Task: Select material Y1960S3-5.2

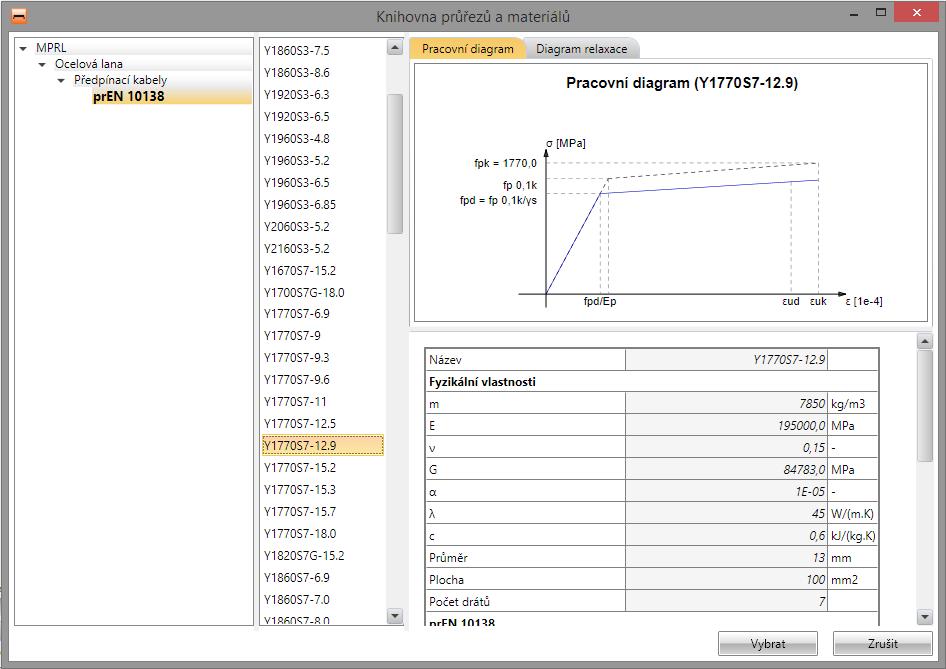Action: pyautogui.click(x=297, y=160)
